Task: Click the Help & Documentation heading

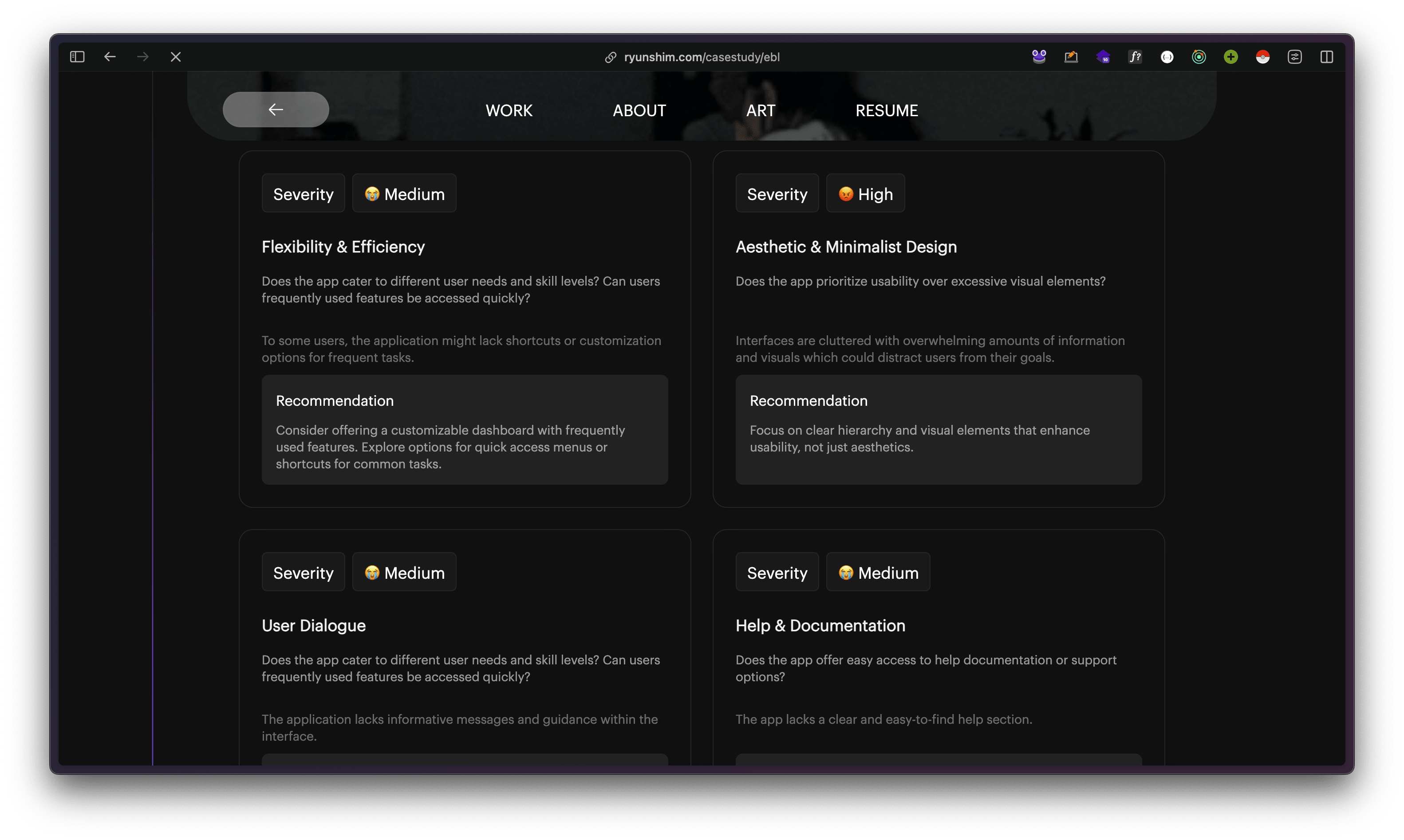Action: (x=820, y=625)
